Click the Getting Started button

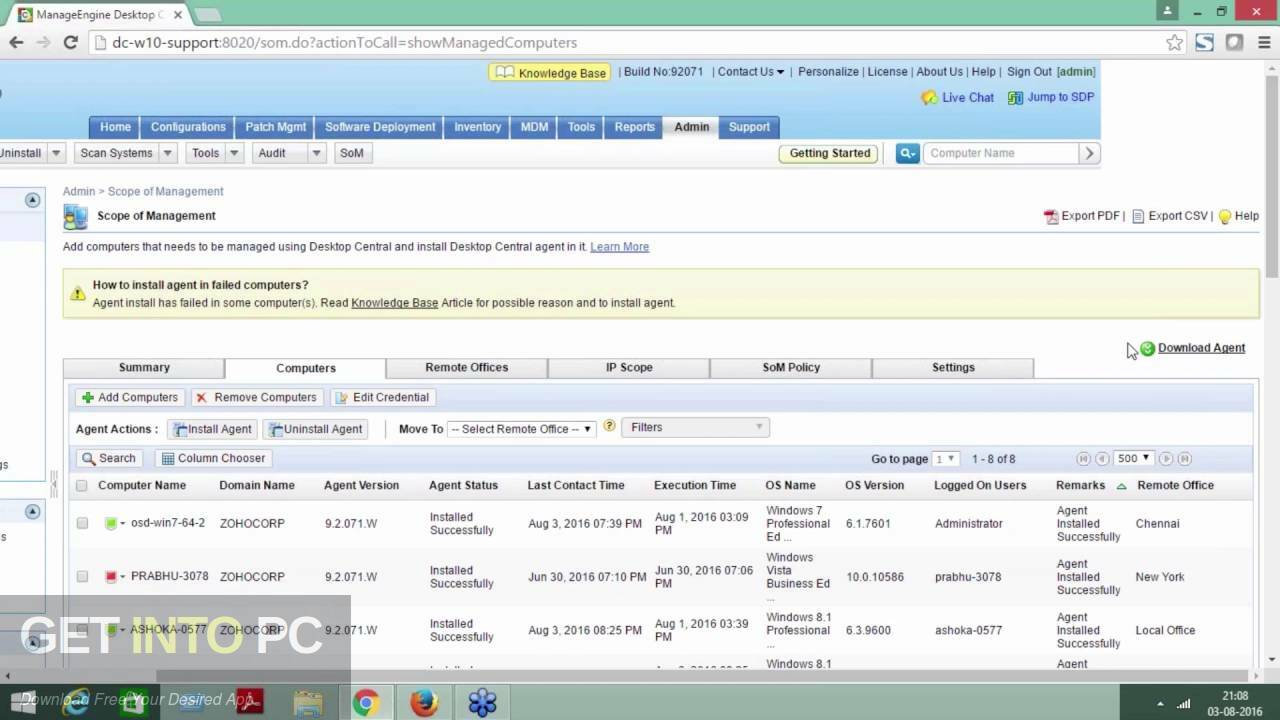[x=830, y=153]
